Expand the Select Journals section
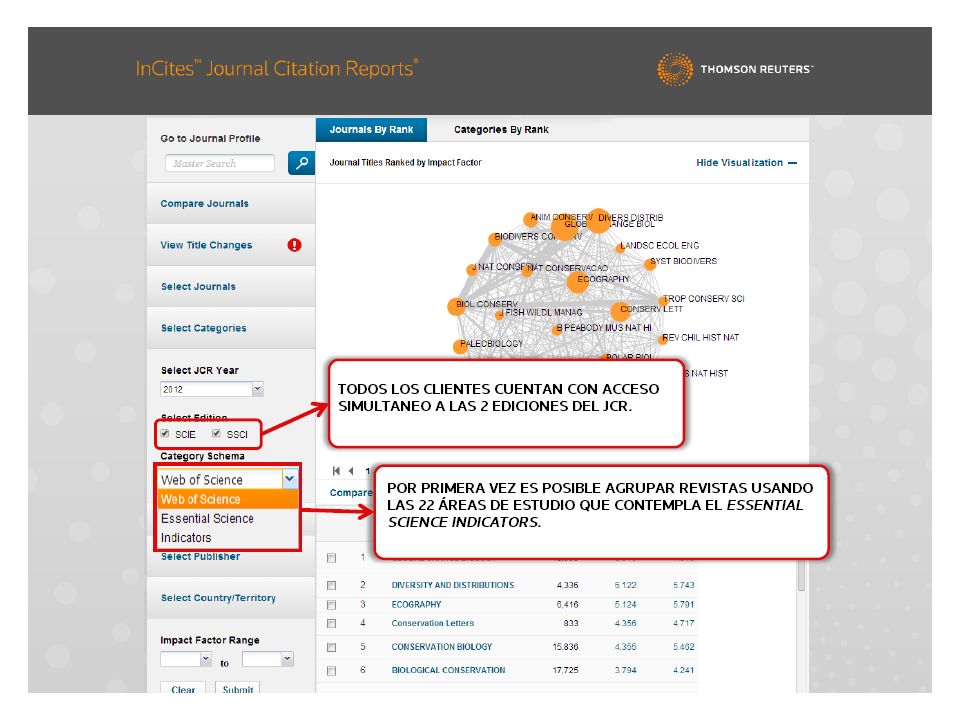The width and height of the screenshot is (960, 720). coord(198,287)
